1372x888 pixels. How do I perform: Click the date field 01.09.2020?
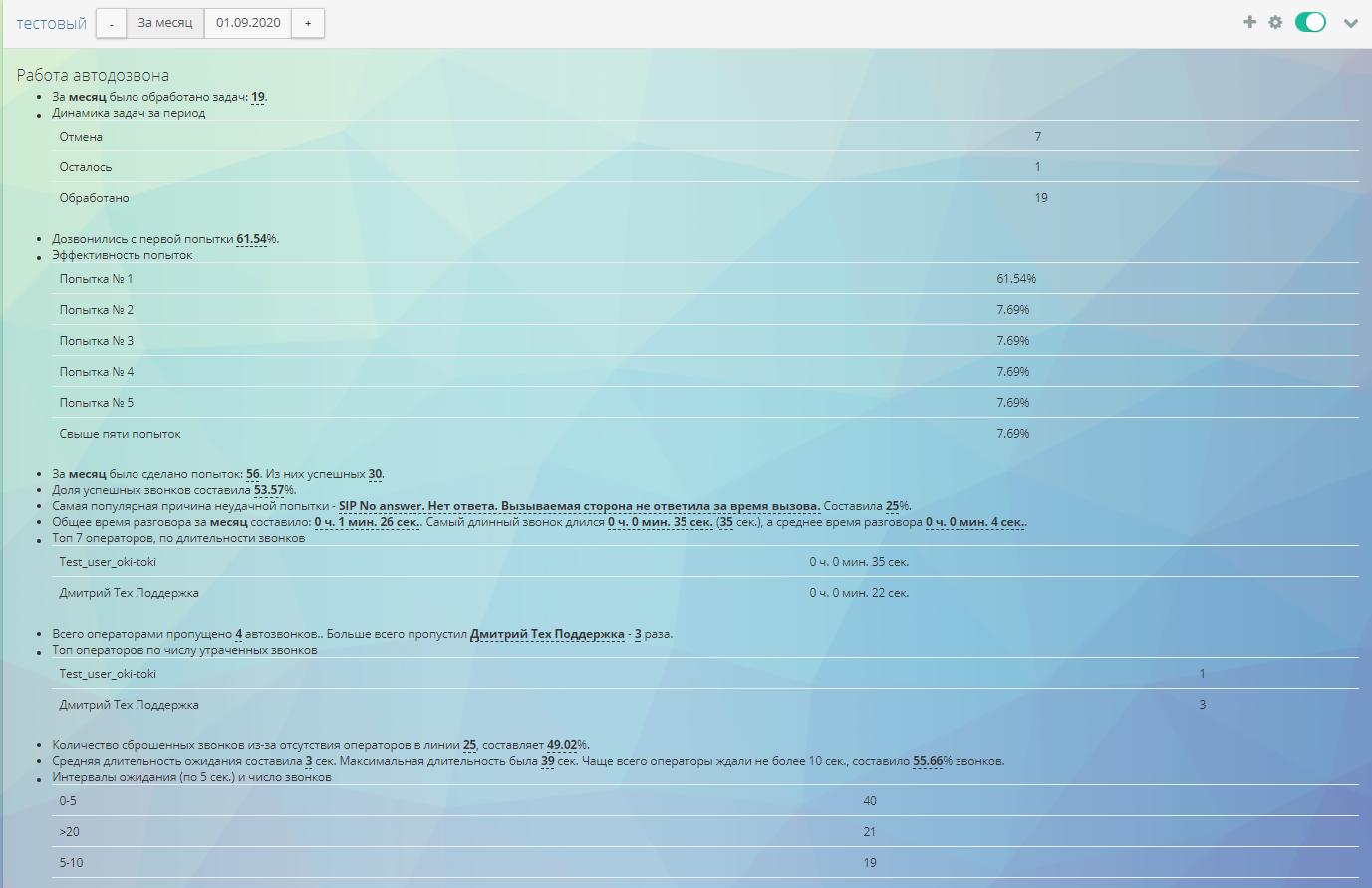coord(248,23)
